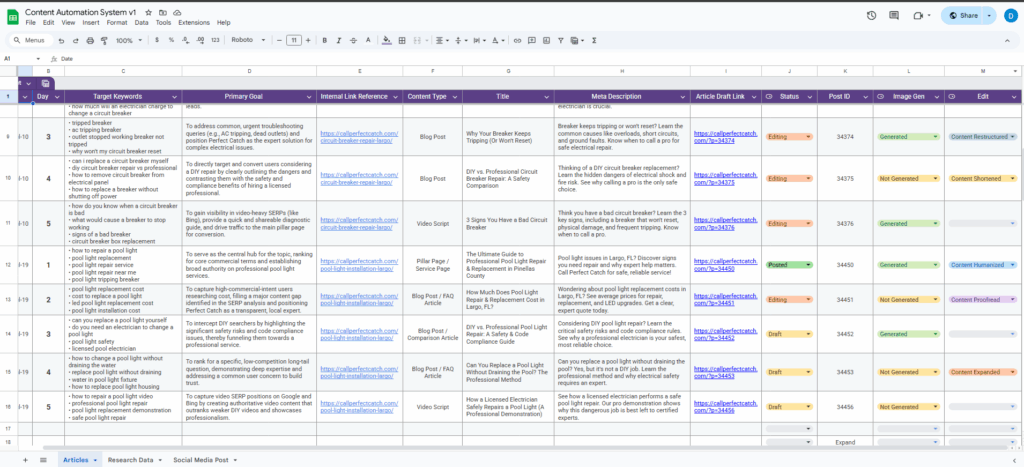Increase decimal places
Screen dimensions: 1024x467
tap(200, 40)
